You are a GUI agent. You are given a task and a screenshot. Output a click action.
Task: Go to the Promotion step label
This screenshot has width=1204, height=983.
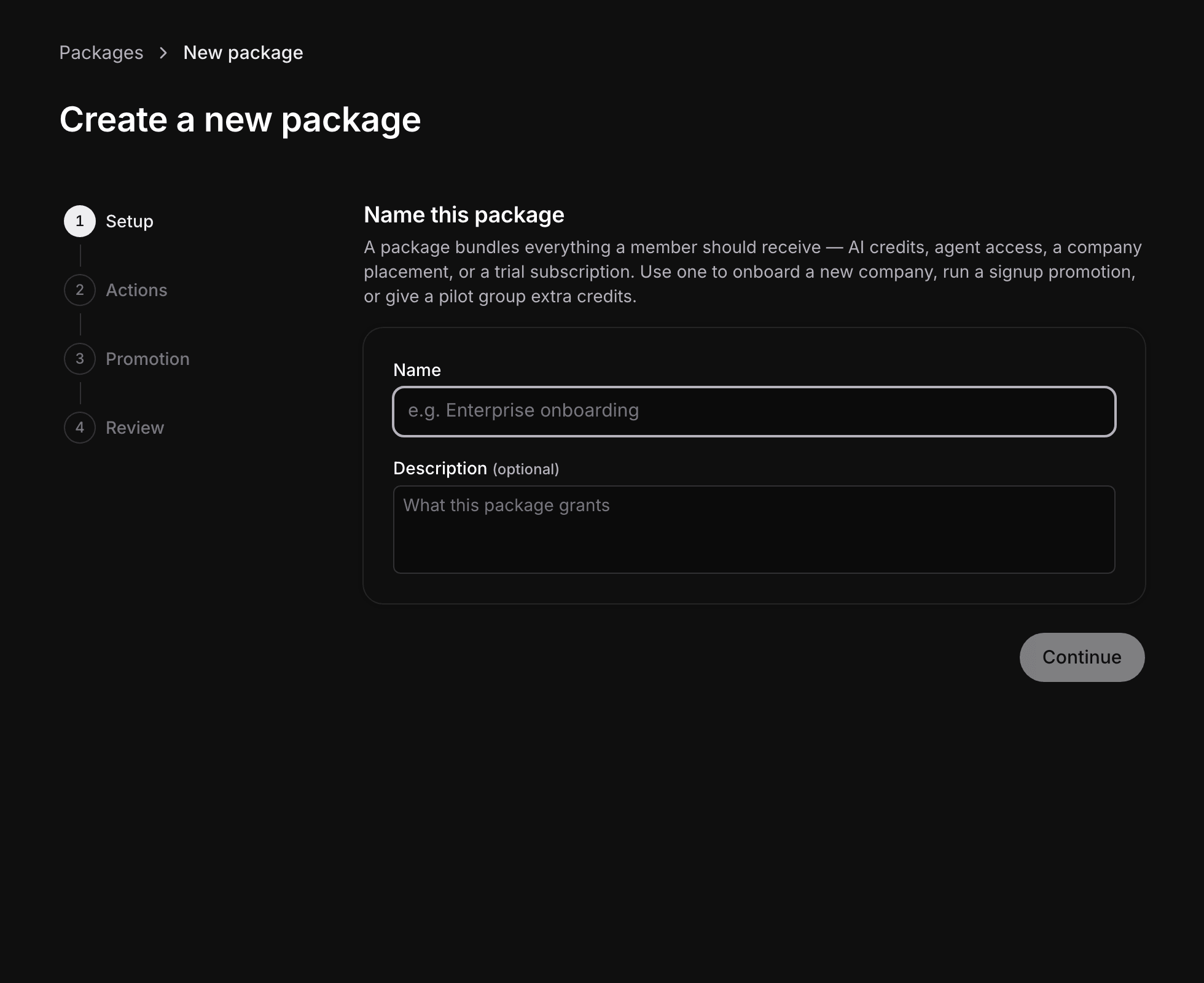pos(147,359)
